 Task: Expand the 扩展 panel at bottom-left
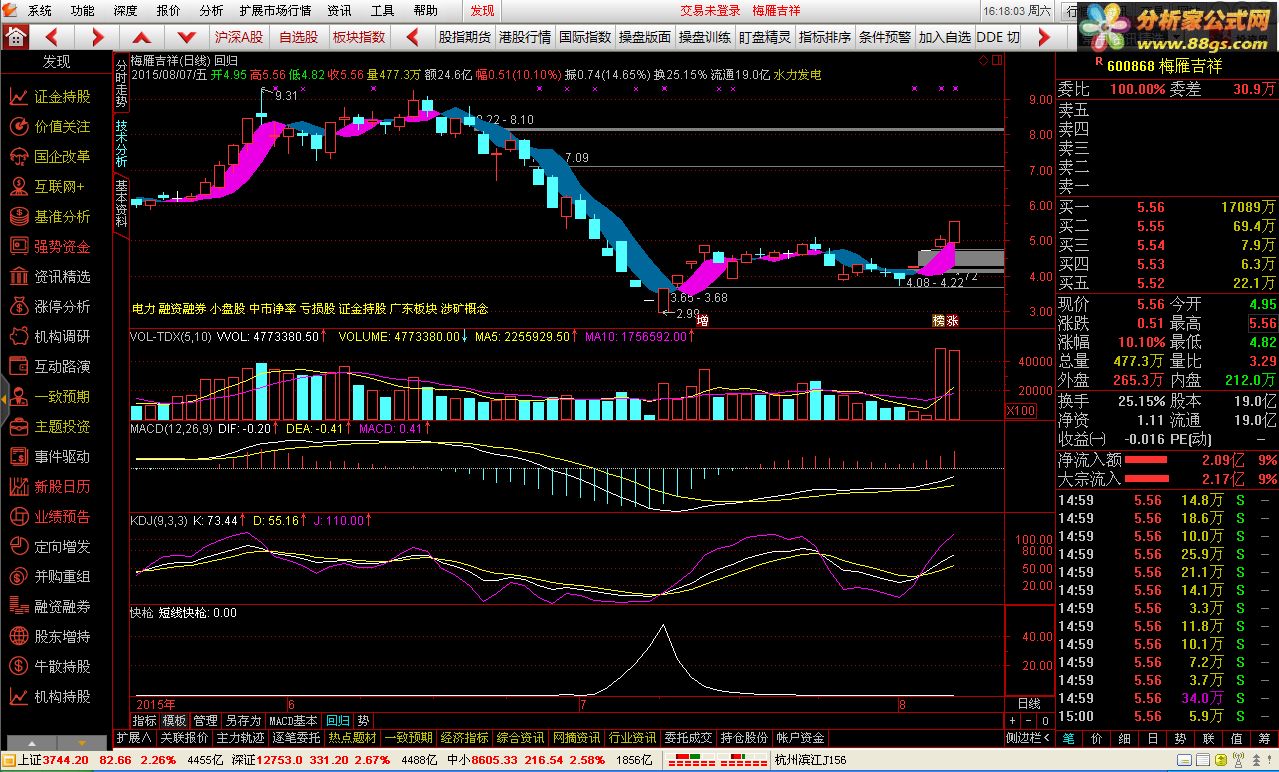pos(133,738)
